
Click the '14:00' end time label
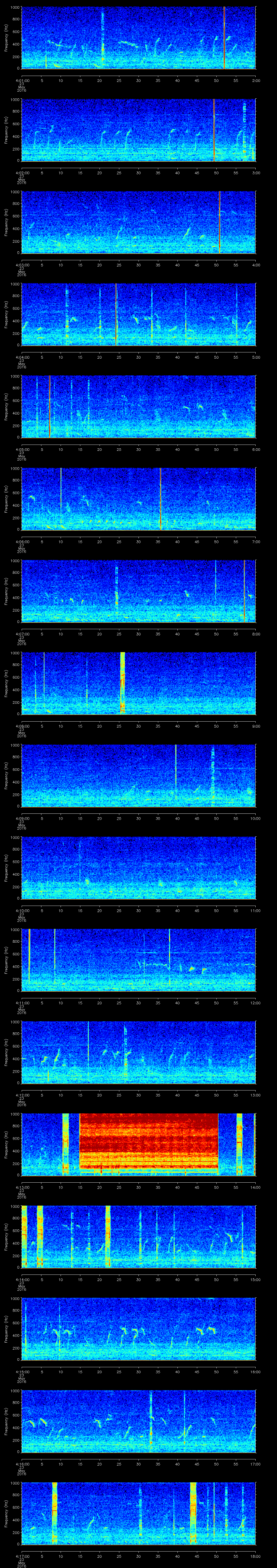tap(256, 1186)
